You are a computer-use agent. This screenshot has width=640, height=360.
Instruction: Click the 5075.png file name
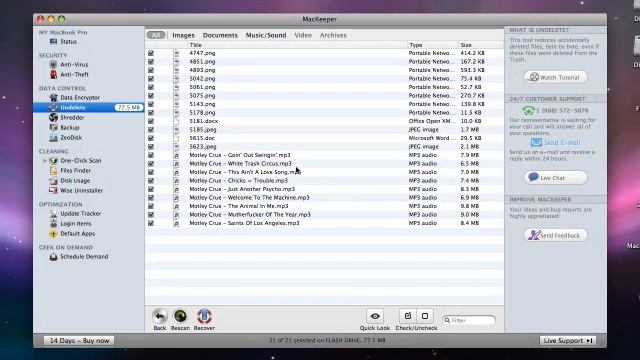(202, 96)
